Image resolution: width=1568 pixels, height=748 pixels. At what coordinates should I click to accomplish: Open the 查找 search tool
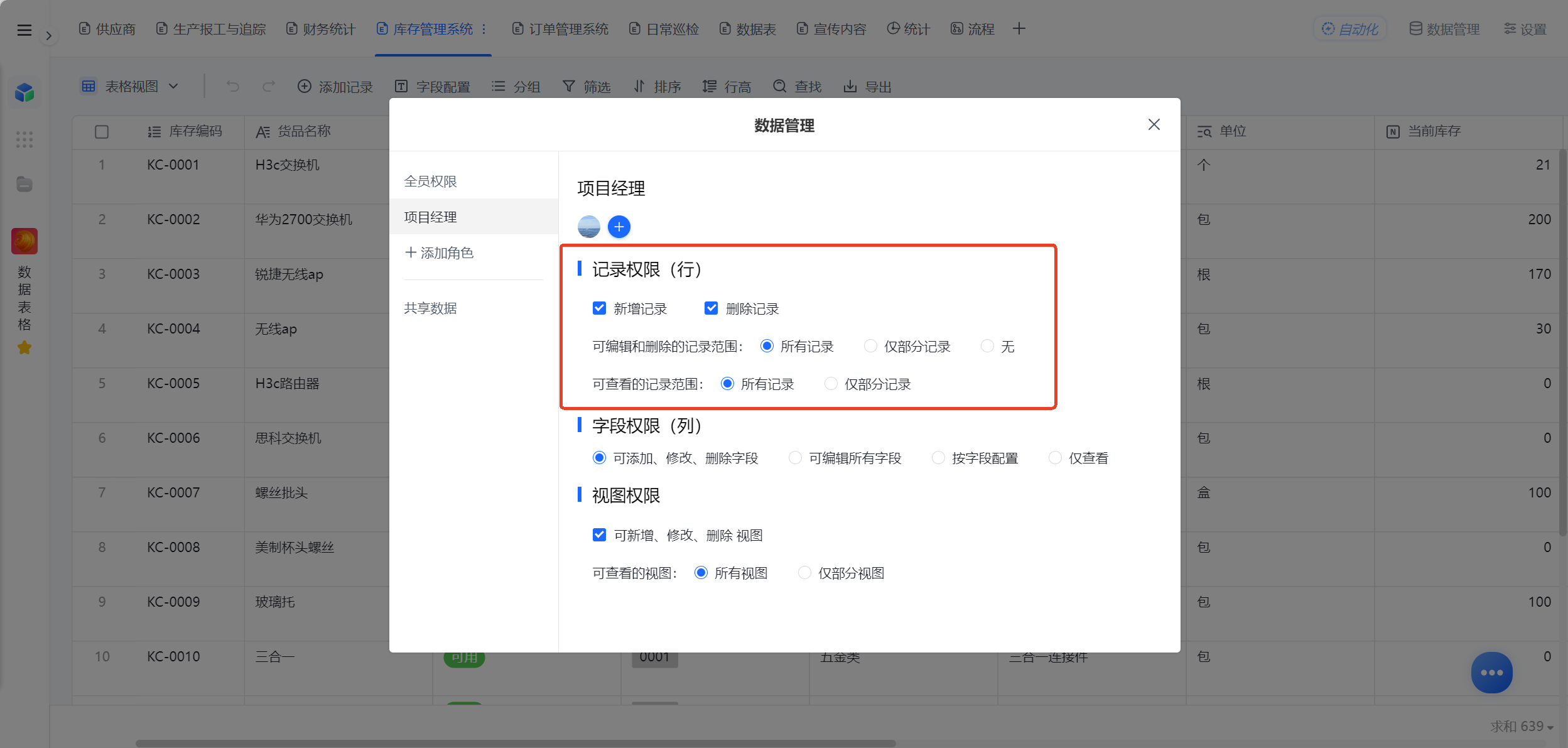coord(797,86)
